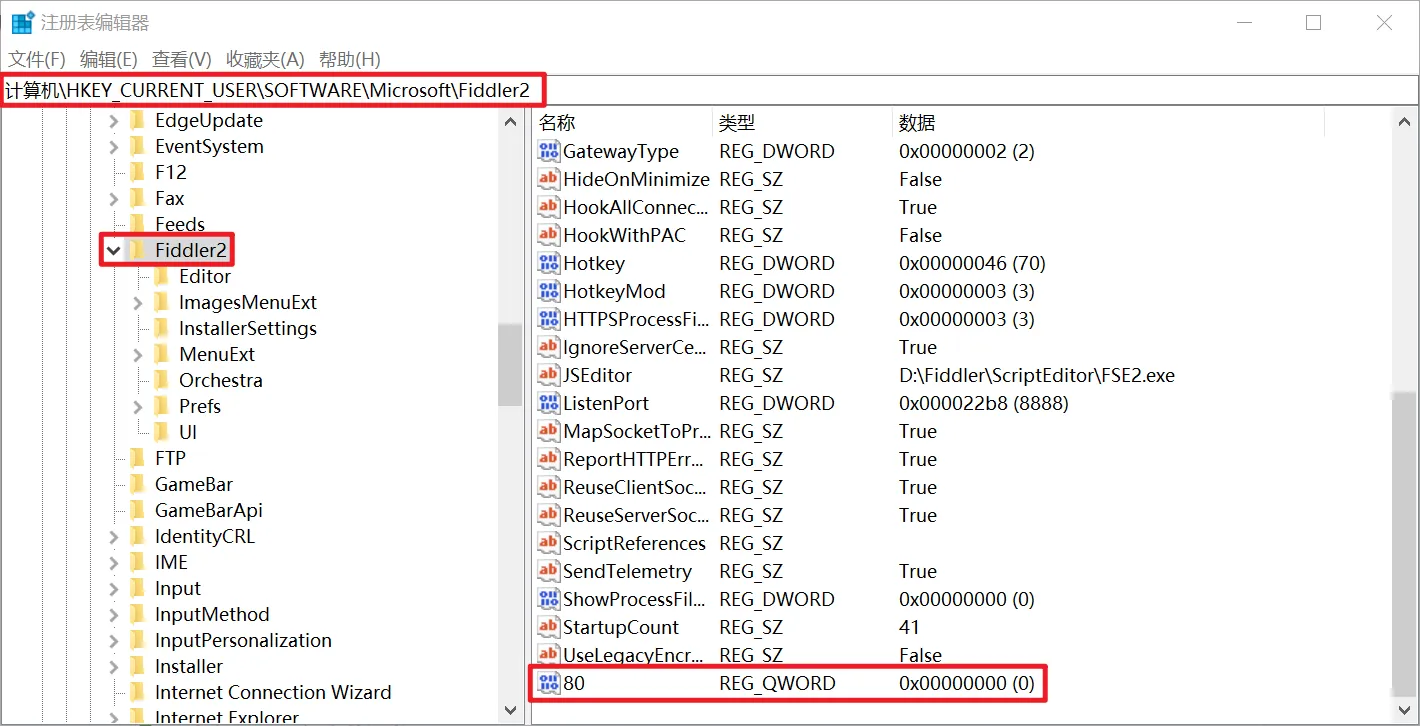Viewport: 1420px width, 726px height.
Task: Click the string icon beside JSEditor
Action: 548,375
